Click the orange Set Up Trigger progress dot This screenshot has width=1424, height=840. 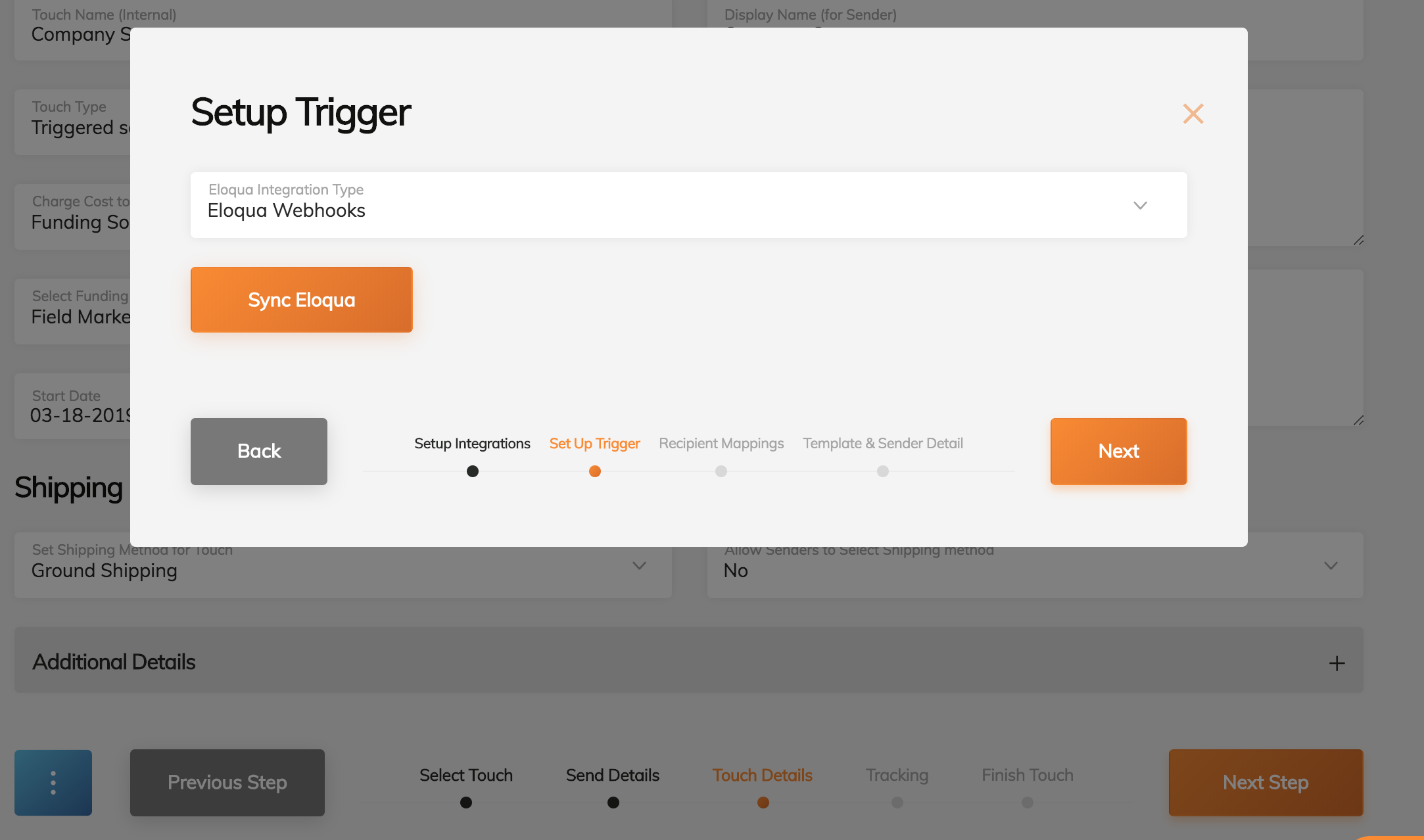click(594, 471)
